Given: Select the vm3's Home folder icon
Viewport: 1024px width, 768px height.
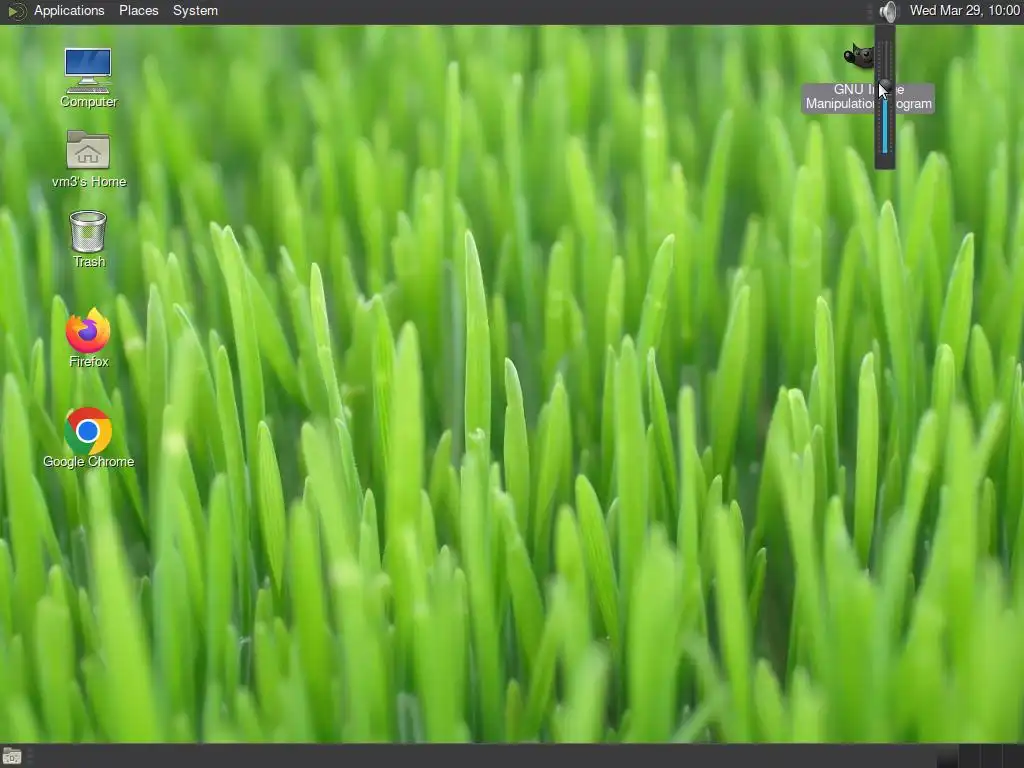Looking at the screenshot, I should coord(88,150).
